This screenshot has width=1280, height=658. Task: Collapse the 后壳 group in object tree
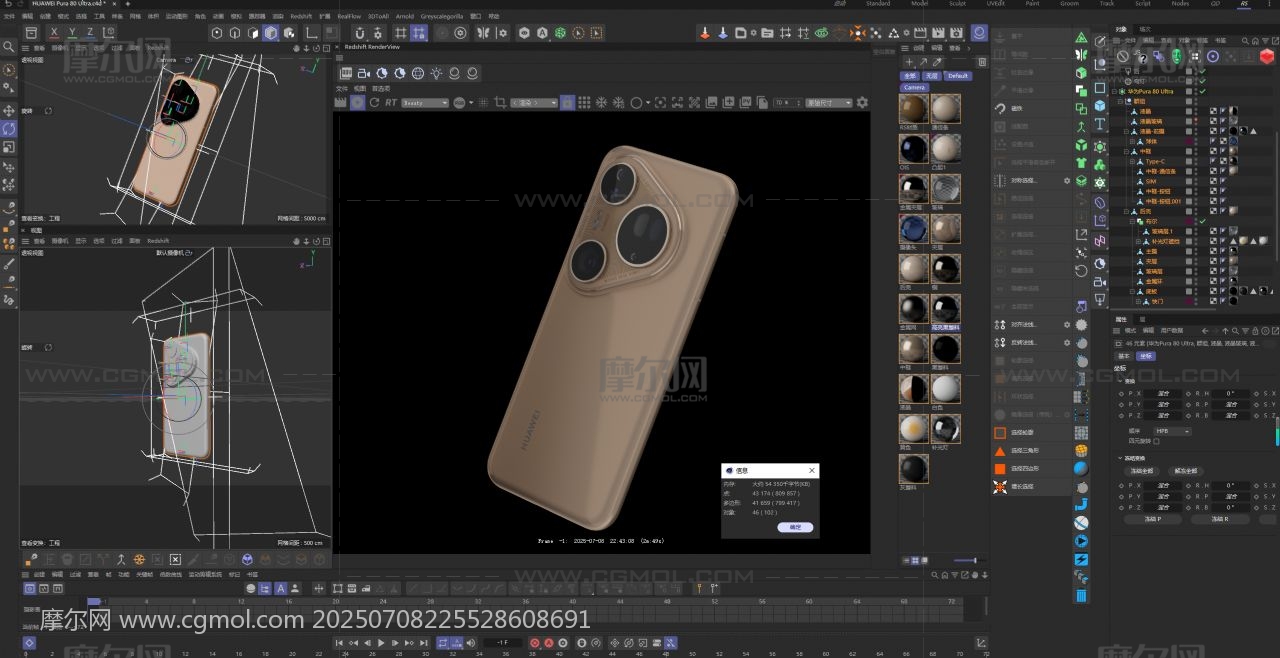[1127, 211]
